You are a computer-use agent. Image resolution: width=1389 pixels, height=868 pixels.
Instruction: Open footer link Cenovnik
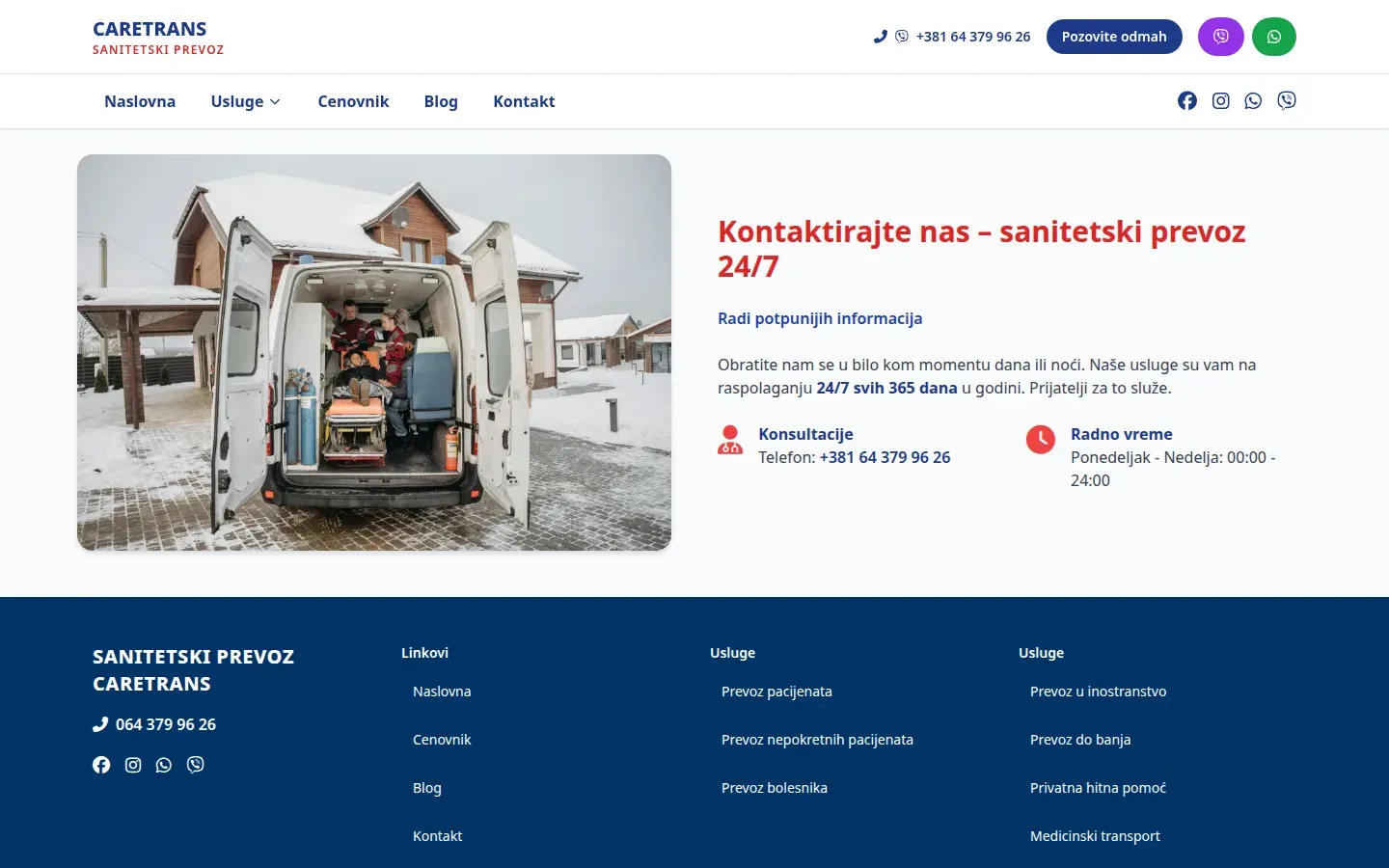pos(442,740)
